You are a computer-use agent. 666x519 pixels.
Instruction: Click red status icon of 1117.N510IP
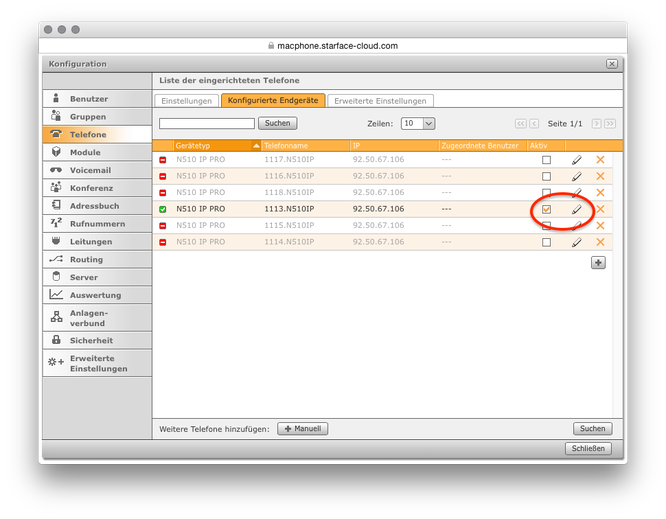click(163, 160)
